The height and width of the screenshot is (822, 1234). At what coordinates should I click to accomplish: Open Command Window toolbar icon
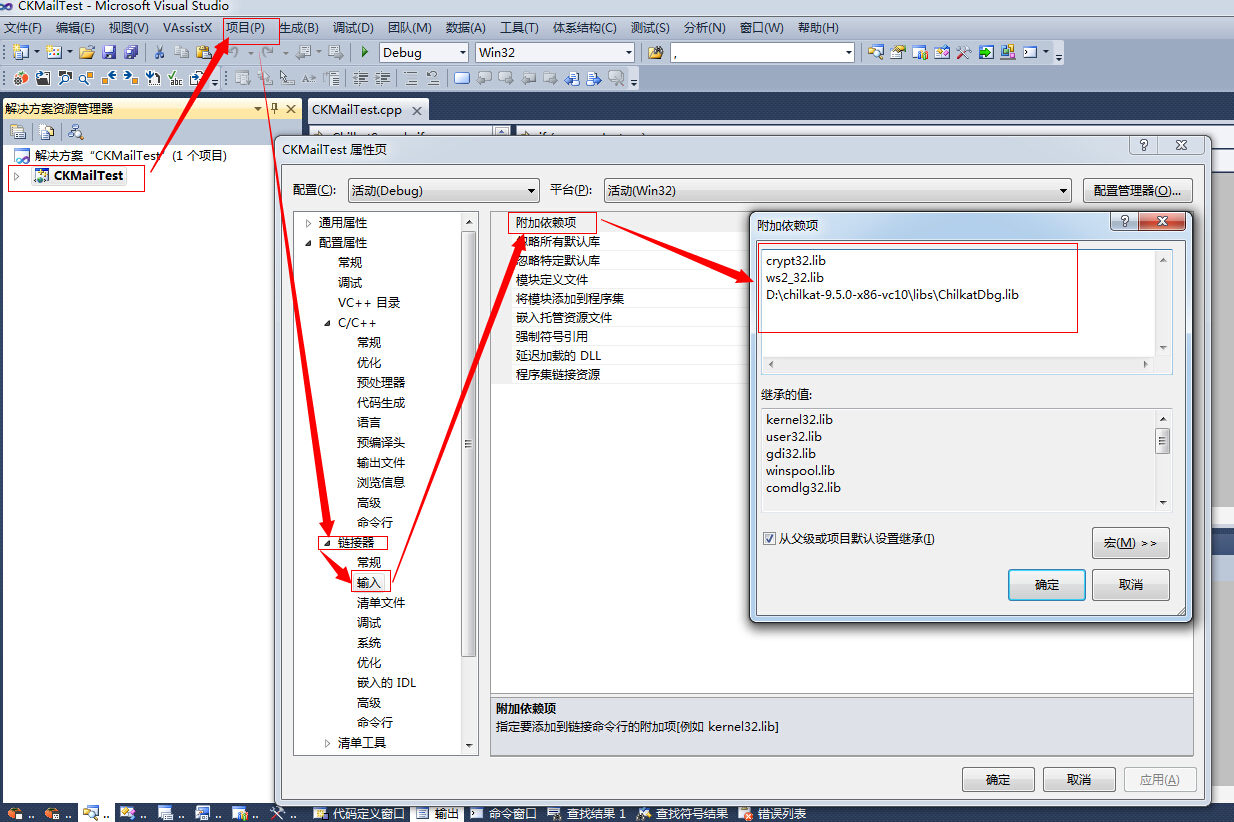tap(1030, 52)
